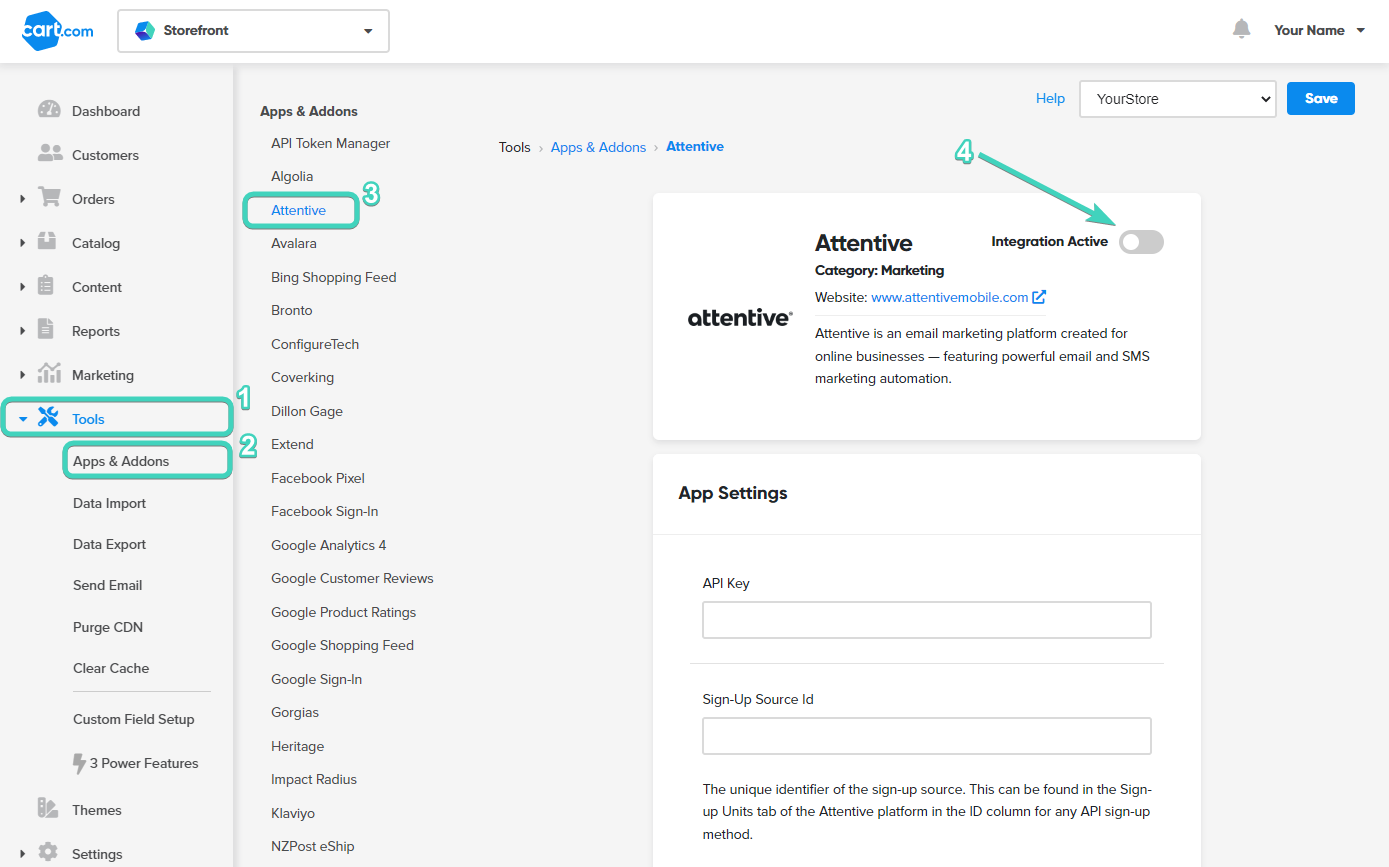Select Coverking addon

[302, 377]
